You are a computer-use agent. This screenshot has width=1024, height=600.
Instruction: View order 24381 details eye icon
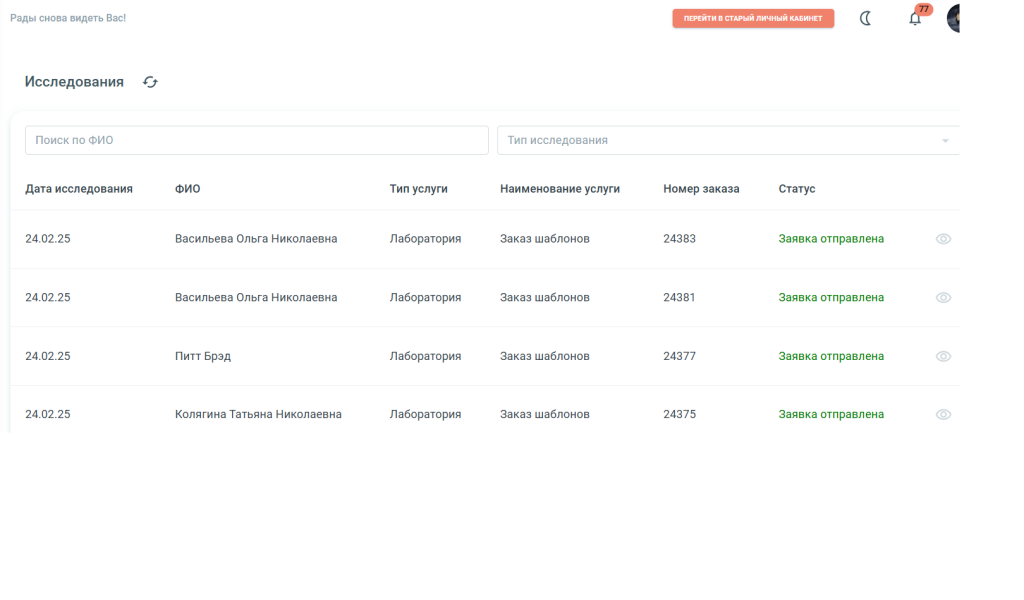(x=943, y=298)
